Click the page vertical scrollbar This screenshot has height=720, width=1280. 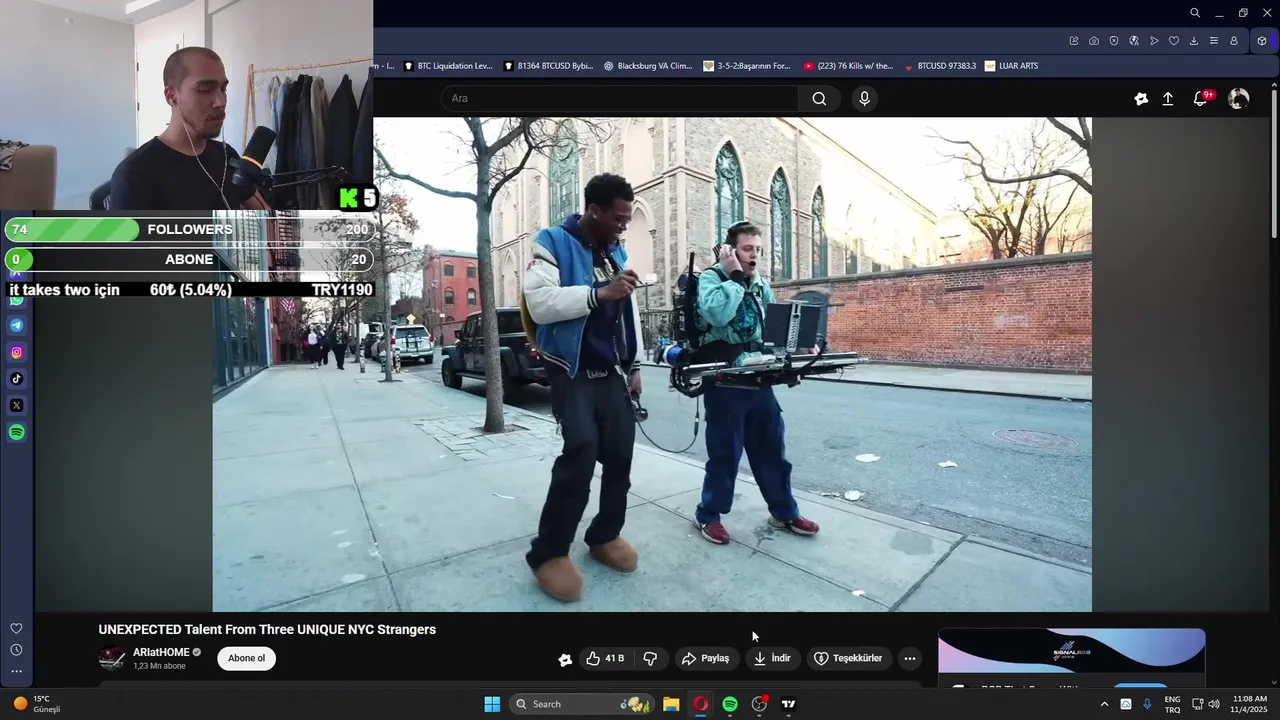(1273, 163)
